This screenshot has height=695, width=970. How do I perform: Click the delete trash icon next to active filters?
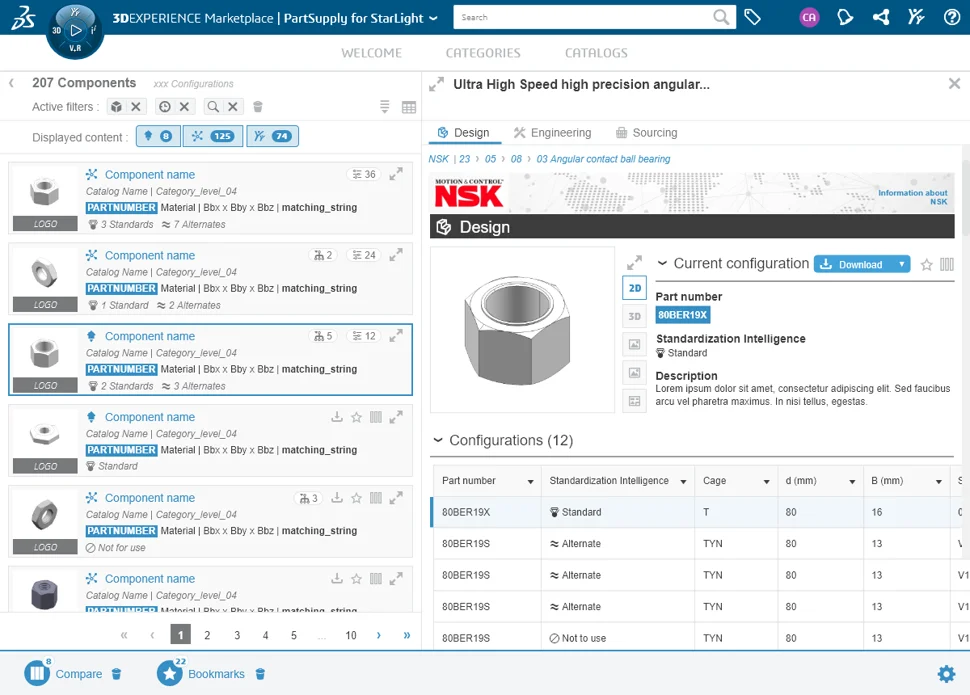[x=259, y=106]
